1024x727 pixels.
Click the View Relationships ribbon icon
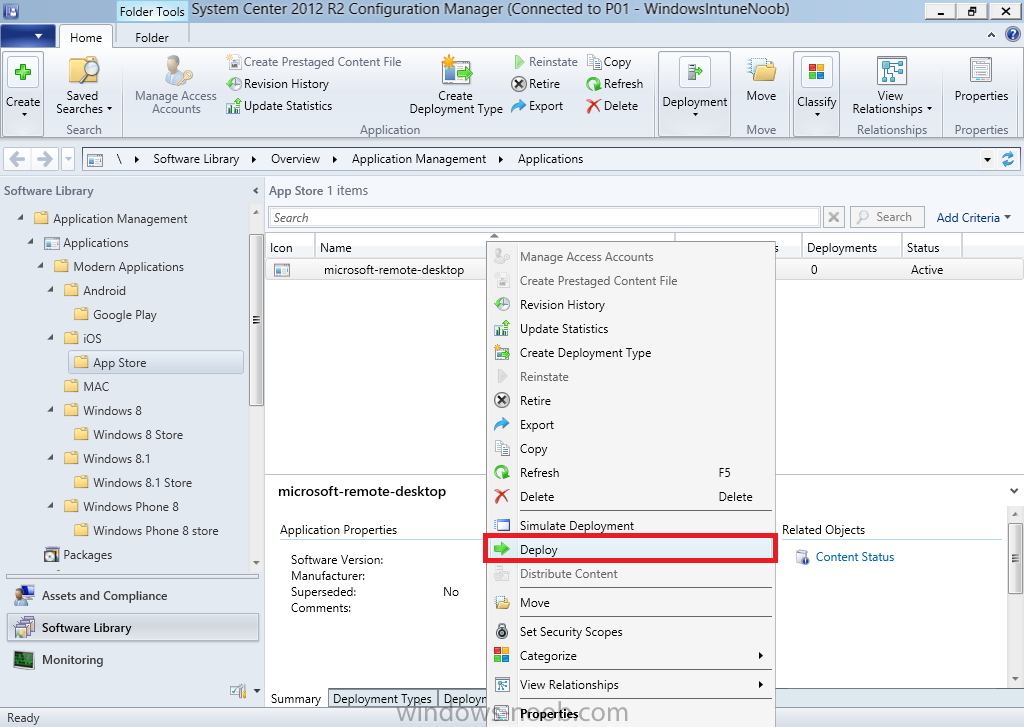point(891,71)
